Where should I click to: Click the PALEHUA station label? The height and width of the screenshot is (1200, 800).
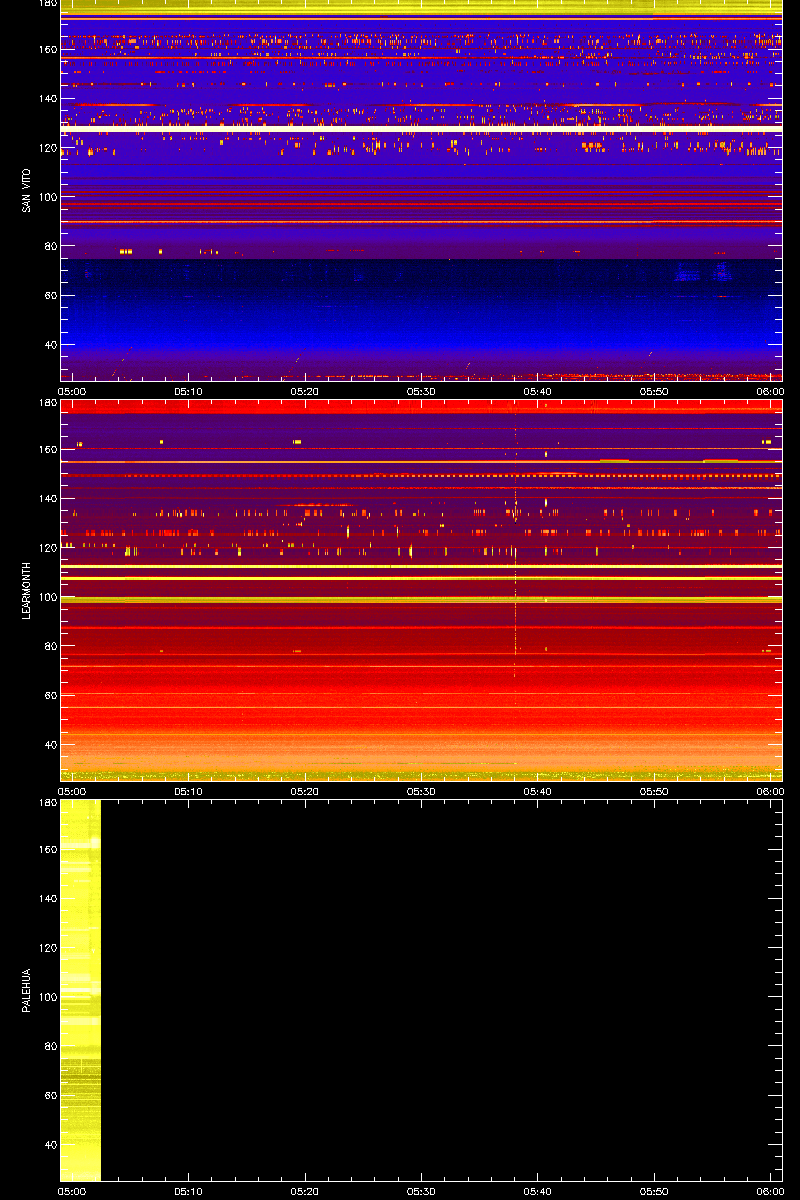[26, 990]
